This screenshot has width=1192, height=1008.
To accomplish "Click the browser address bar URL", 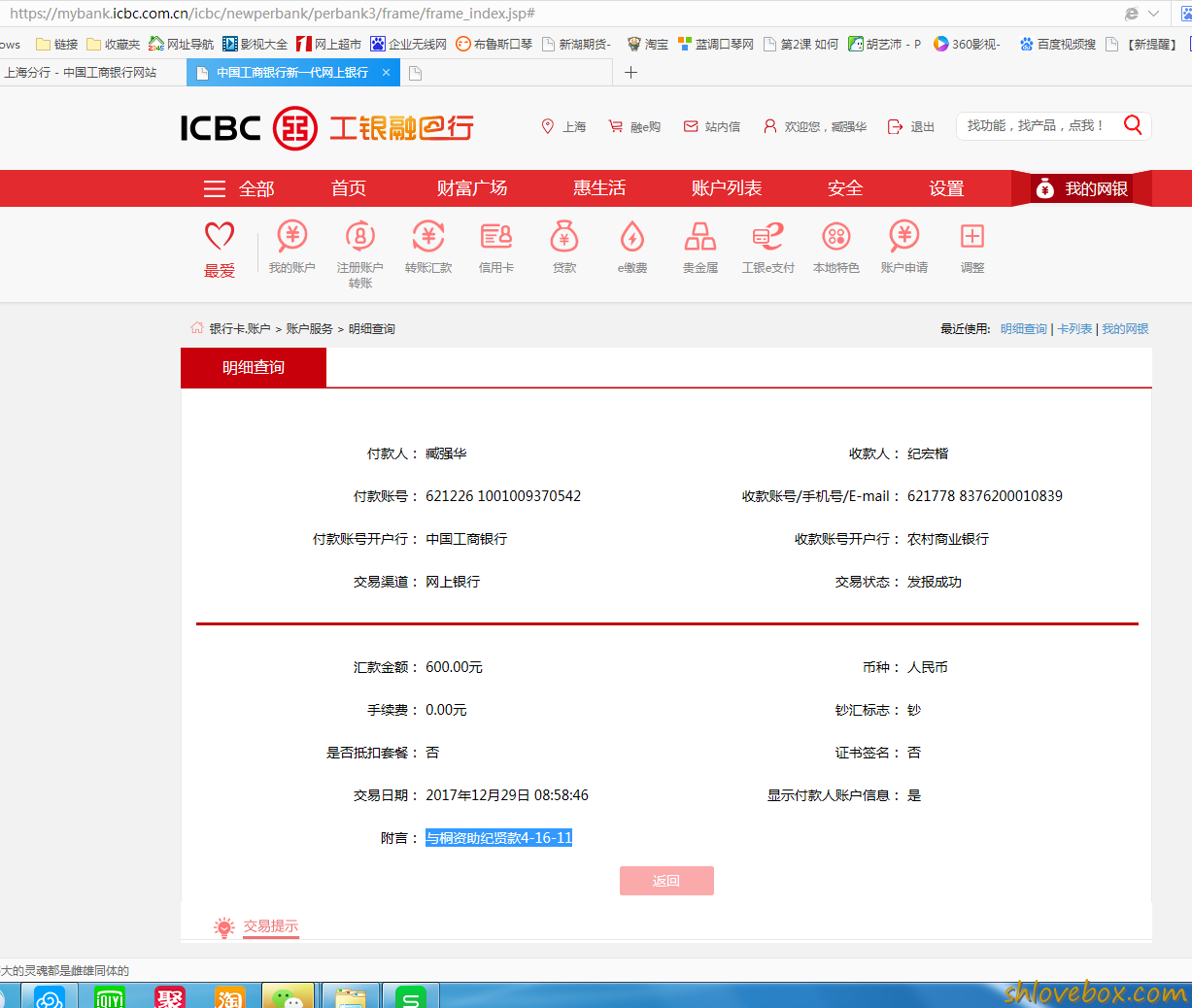I will [272, 14].
